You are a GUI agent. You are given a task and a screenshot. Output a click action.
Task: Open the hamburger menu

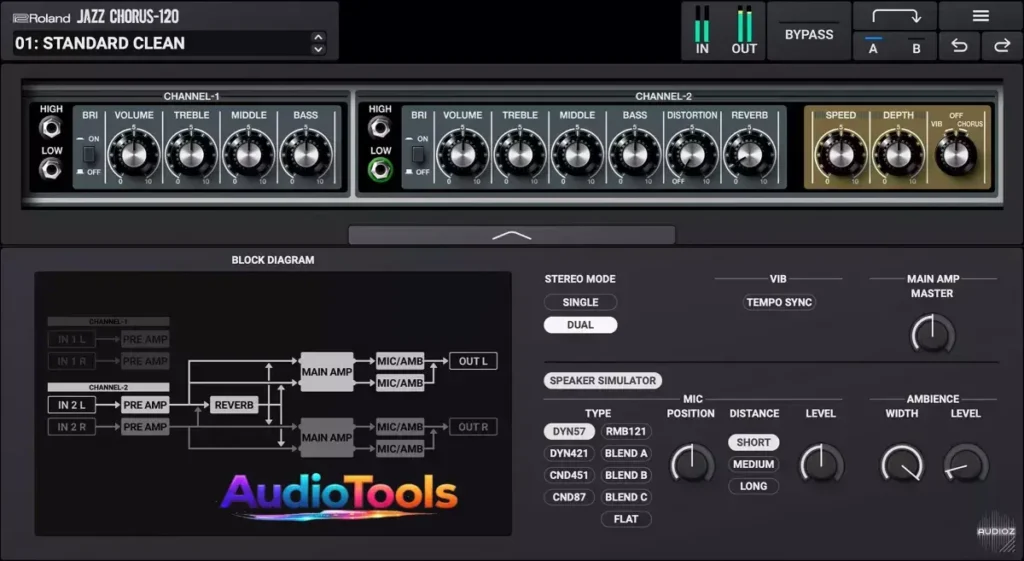pos(980,16)
